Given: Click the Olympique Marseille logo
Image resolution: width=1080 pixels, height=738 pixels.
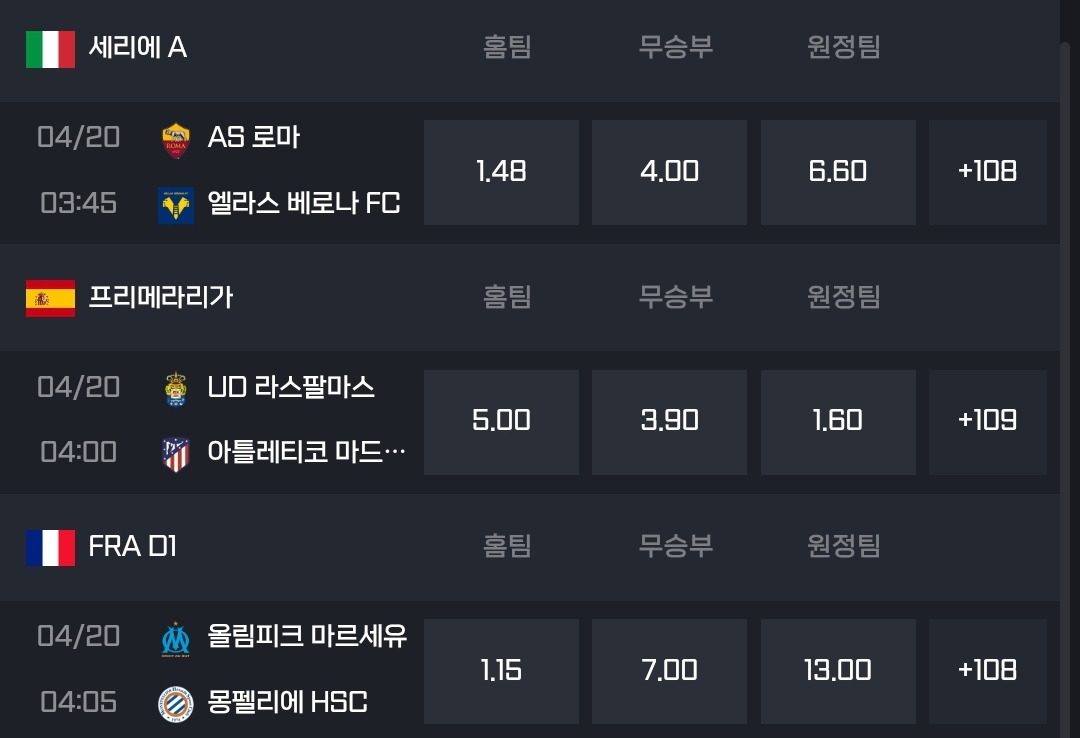Looking at the screenshot, I should (x=176, y=639).
